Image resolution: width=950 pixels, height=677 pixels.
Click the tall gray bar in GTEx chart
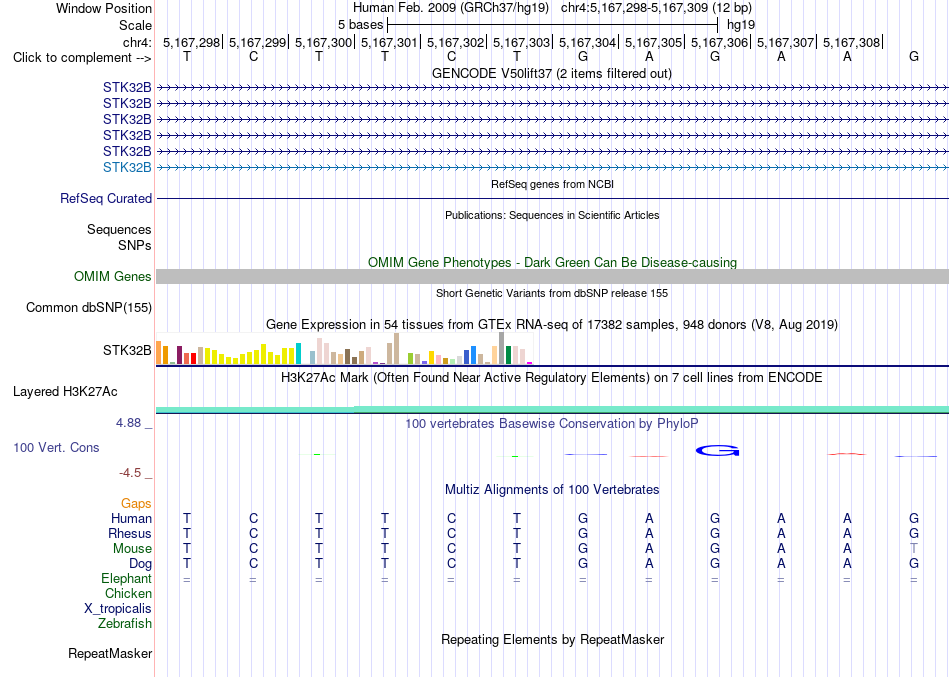(502, 348)
